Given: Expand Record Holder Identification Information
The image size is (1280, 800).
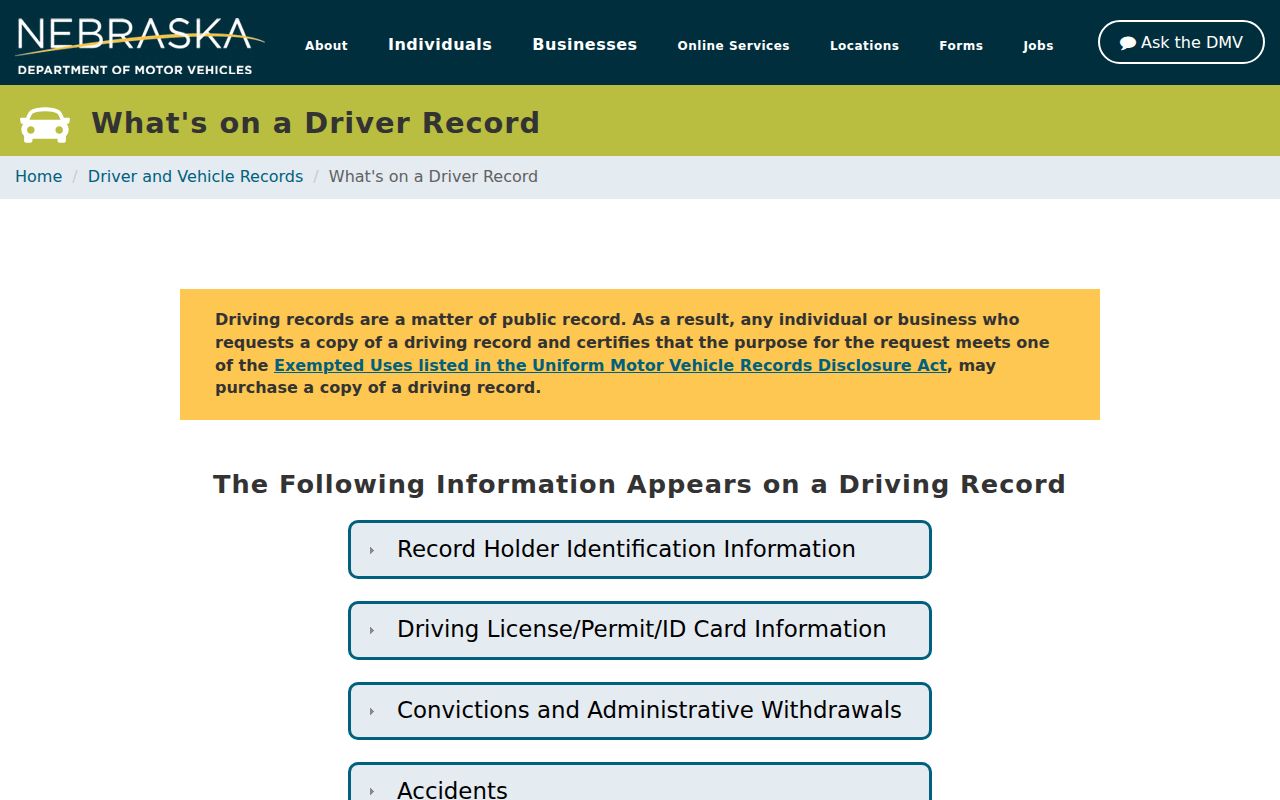Looking at the screenshot, I should point(640,549).
